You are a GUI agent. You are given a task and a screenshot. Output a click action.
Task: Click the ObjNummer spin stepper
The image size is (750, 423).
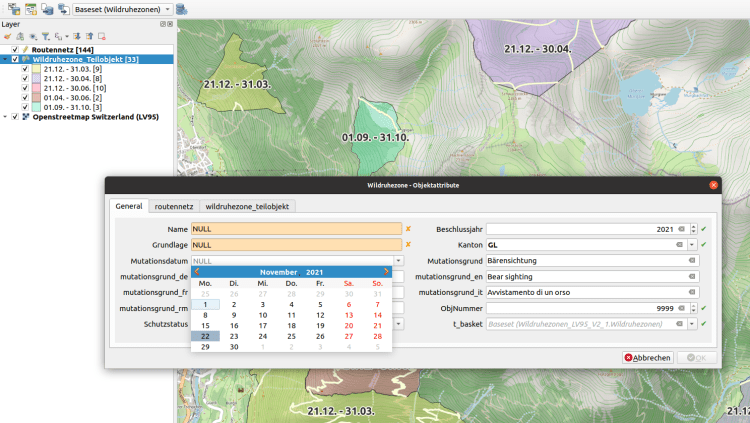pos(694,308)
